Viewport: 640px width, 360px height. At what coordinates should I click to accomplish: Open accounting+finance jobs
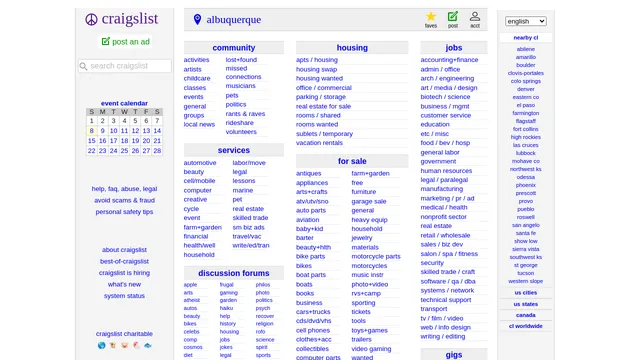pos(449,60)
